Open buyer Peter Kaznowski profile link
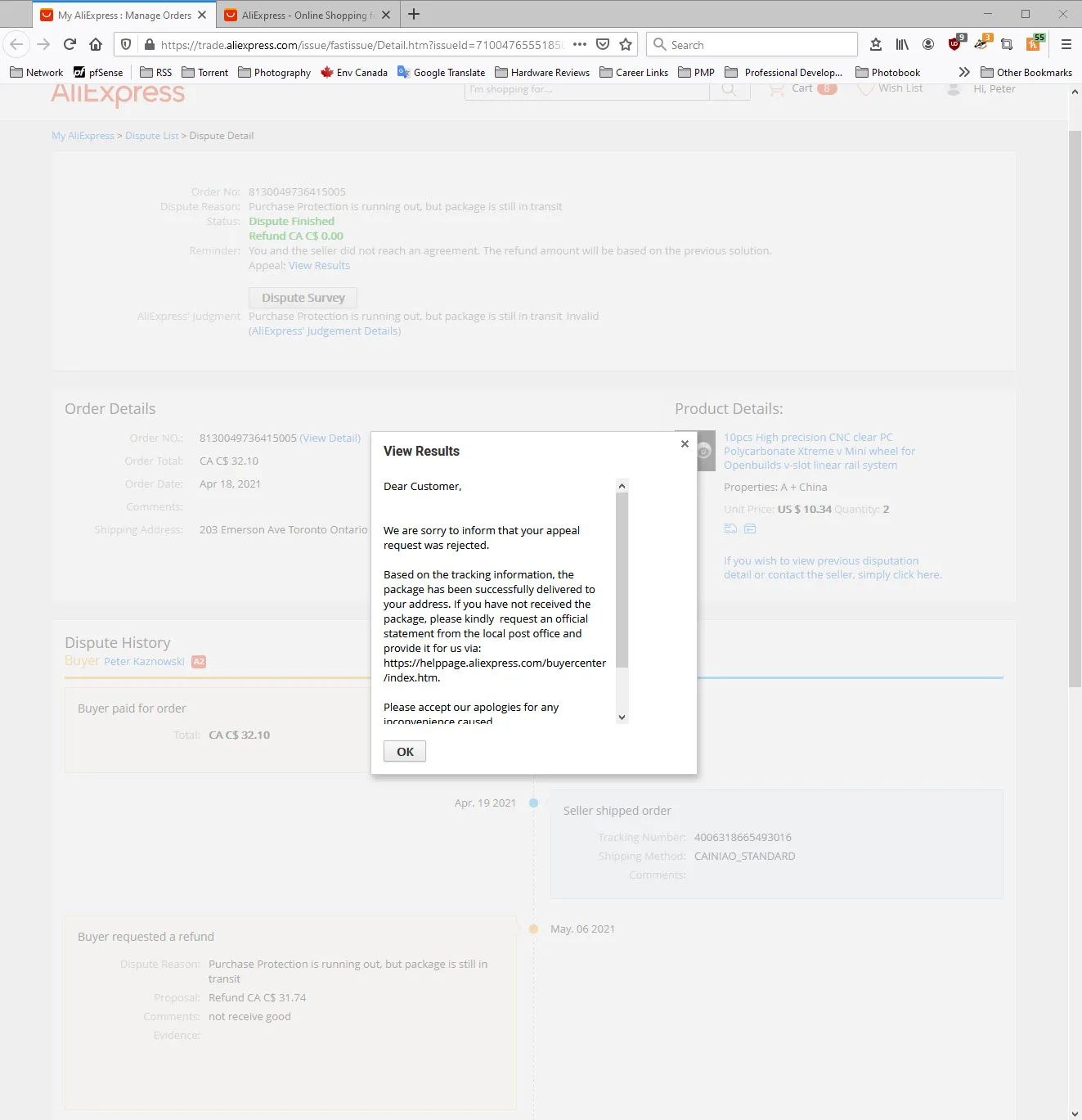 click(144, 661)
